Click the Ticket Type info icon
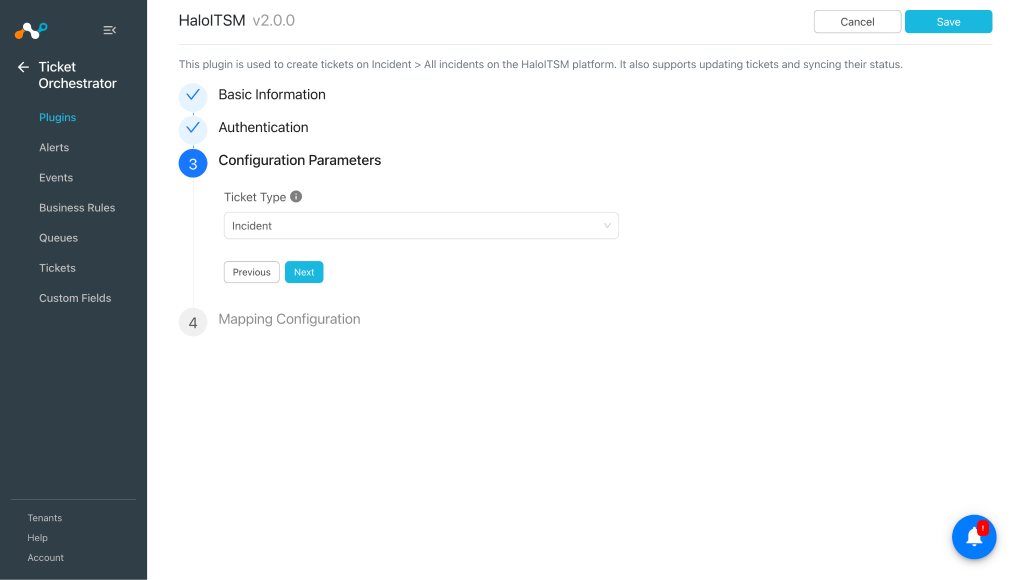1024x580 pixels. [296, 197]
